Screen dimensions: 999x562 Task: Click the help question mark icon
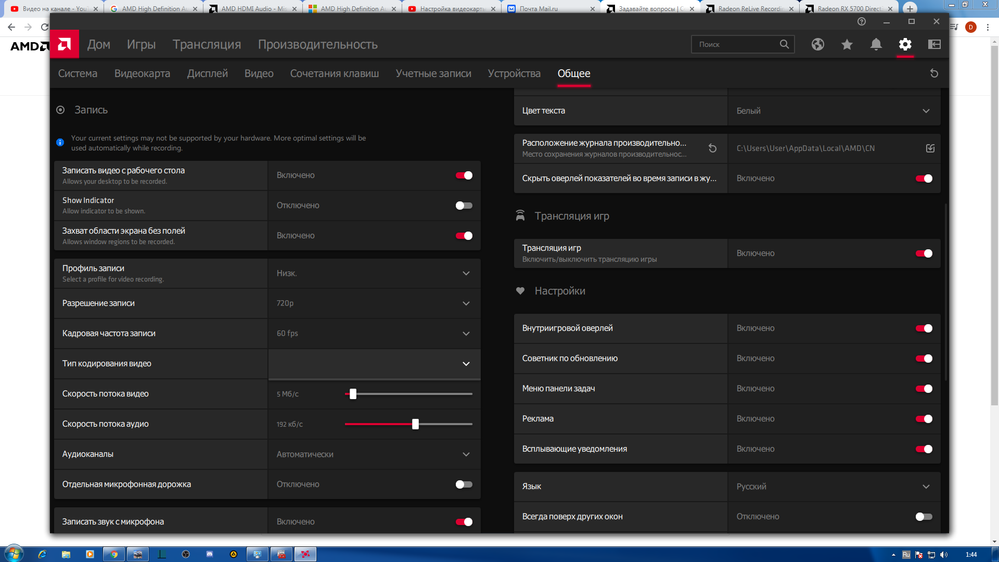[861, 21]
